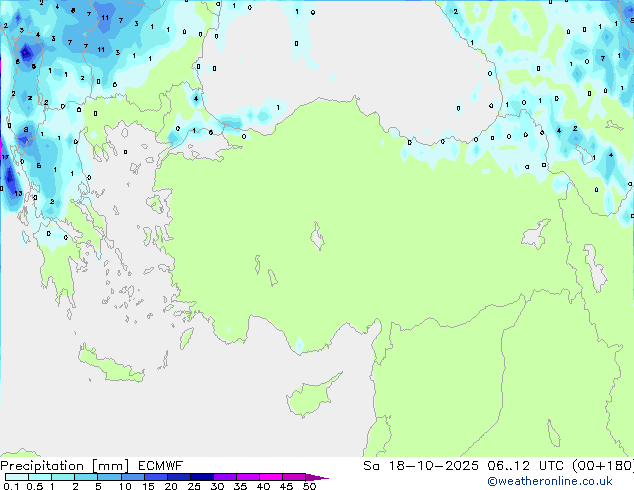Click the 35 to 40 mm legend swatch
Screen dimensions: 634x490
click(x=247, y=477)
